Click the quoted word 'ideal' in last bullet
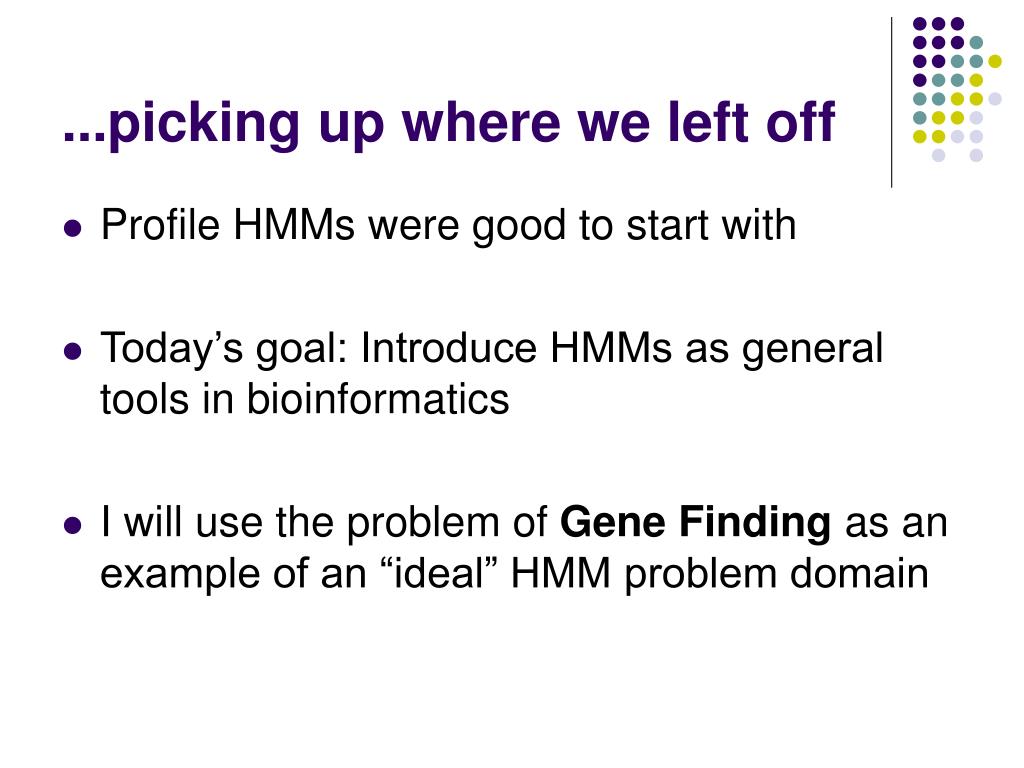Image resolution: width=1024 pixels, height=768 pixels. pos(437,573)
